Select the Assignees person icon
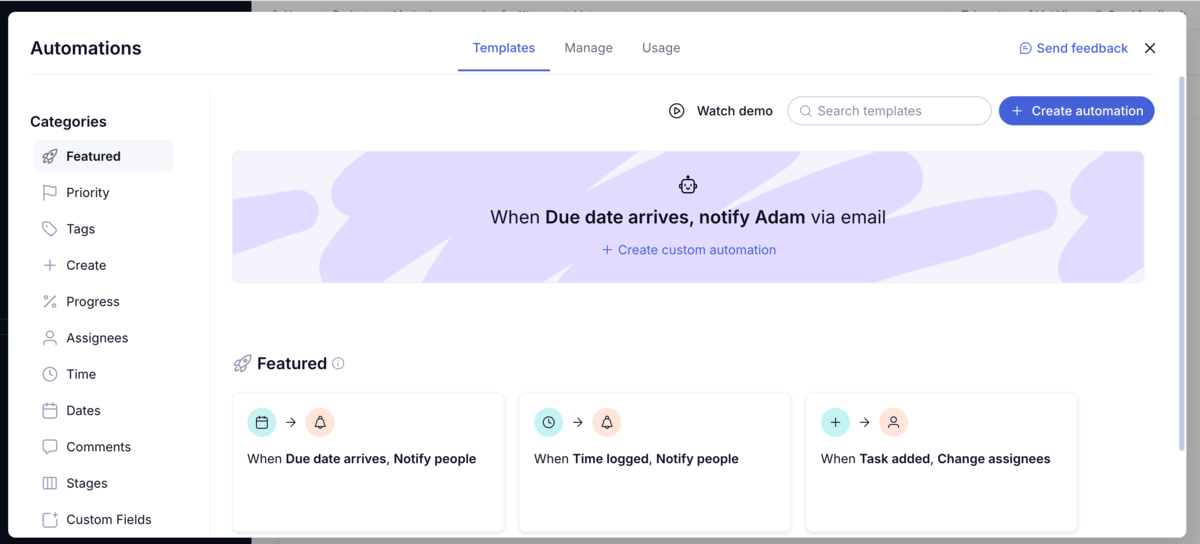The height and width of the screenshot is (544, 1200). click(x=50, y=338)
